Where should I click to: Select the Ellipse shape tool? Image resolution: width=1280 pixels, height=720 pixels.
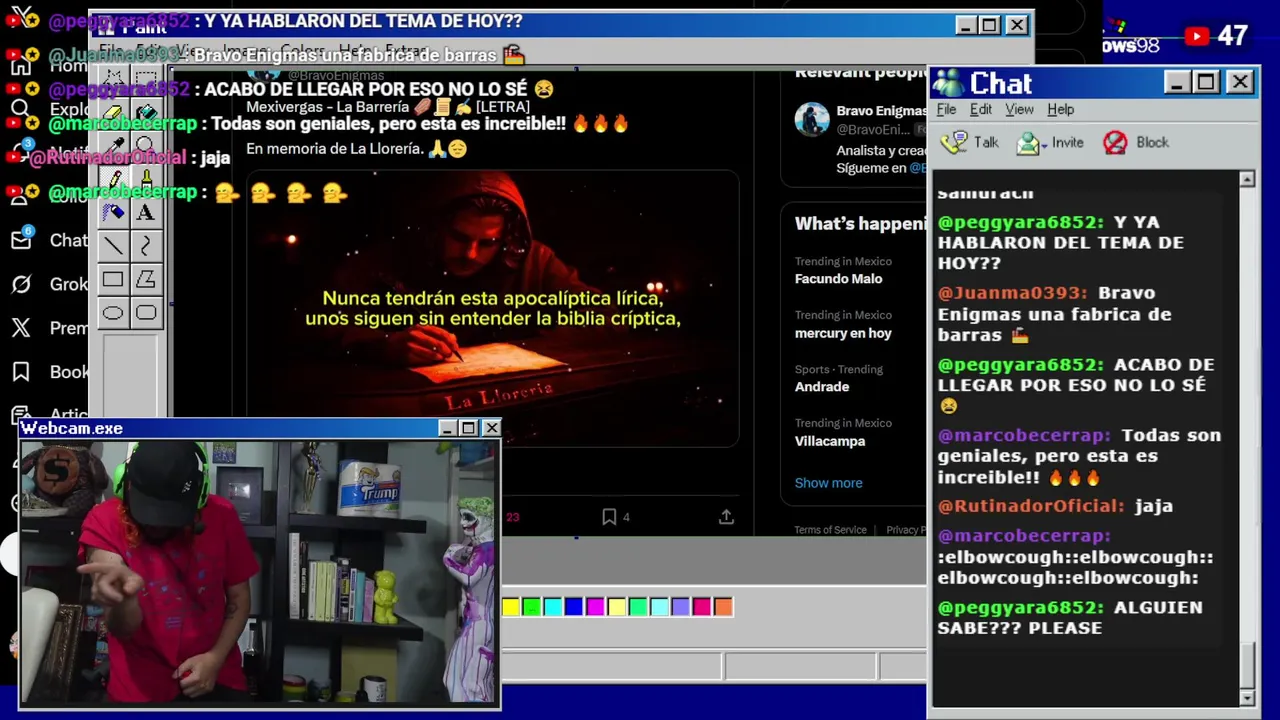pyautogui.click(x=113, y=313)
